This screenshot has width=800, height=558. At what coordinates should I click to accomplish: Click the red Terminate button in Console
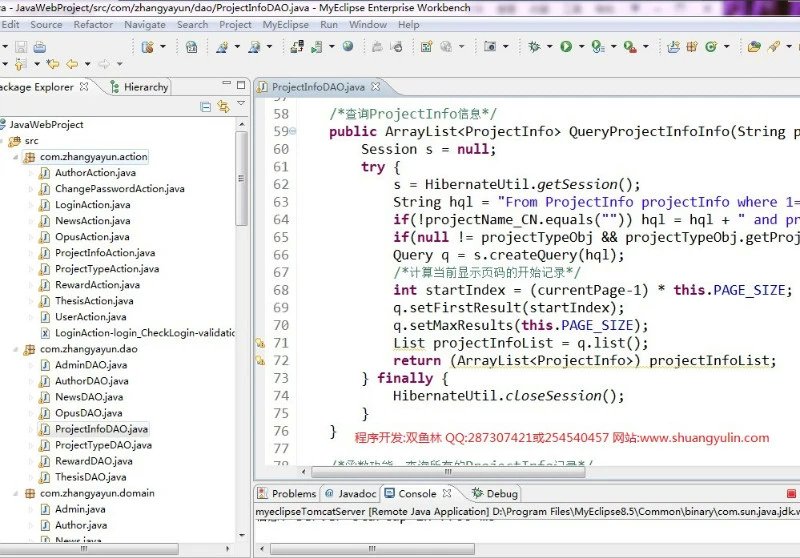point(791,493)
